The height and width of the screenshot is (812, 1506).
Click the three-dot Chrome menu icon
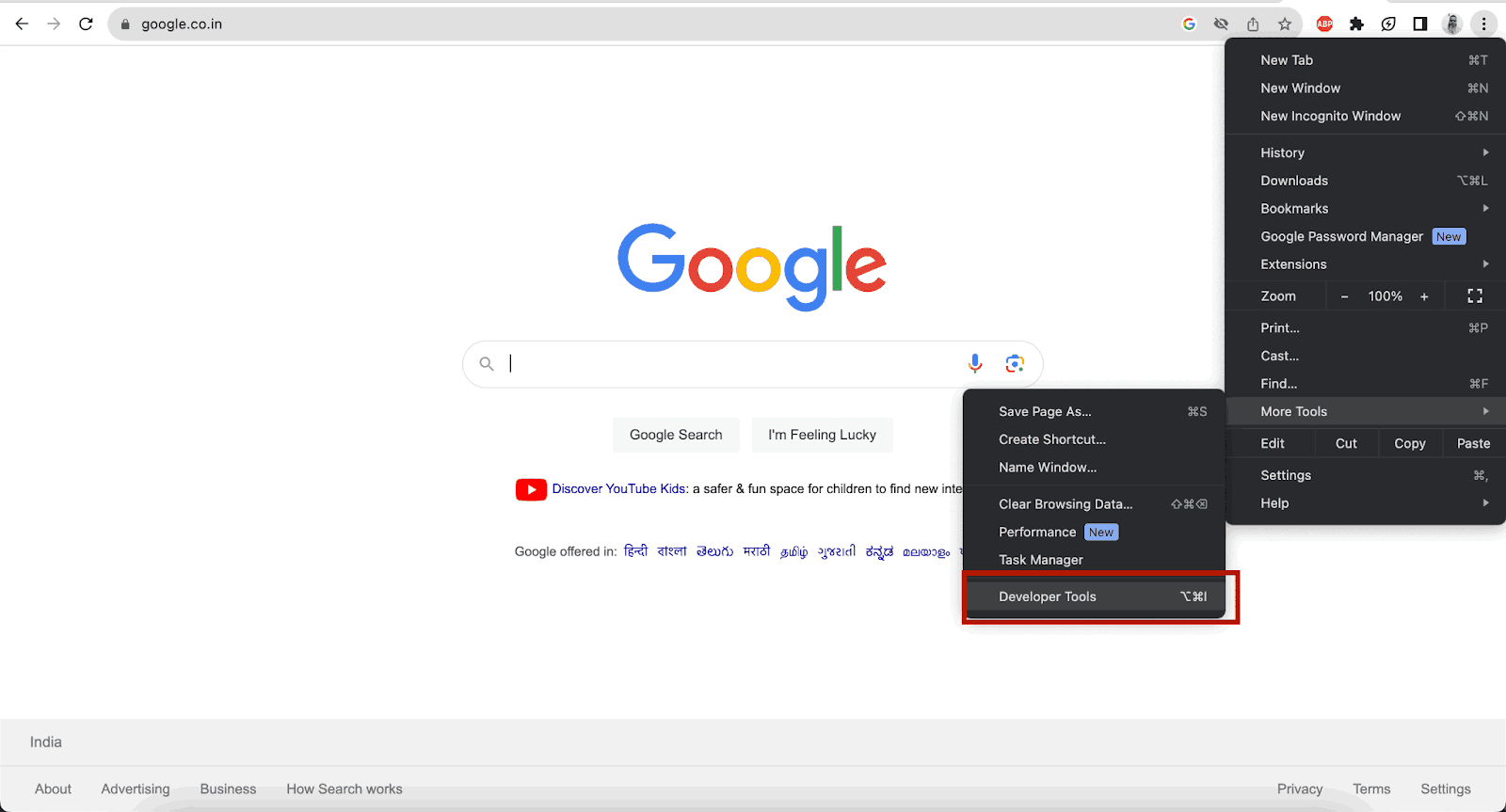(x=1483, y=24)
